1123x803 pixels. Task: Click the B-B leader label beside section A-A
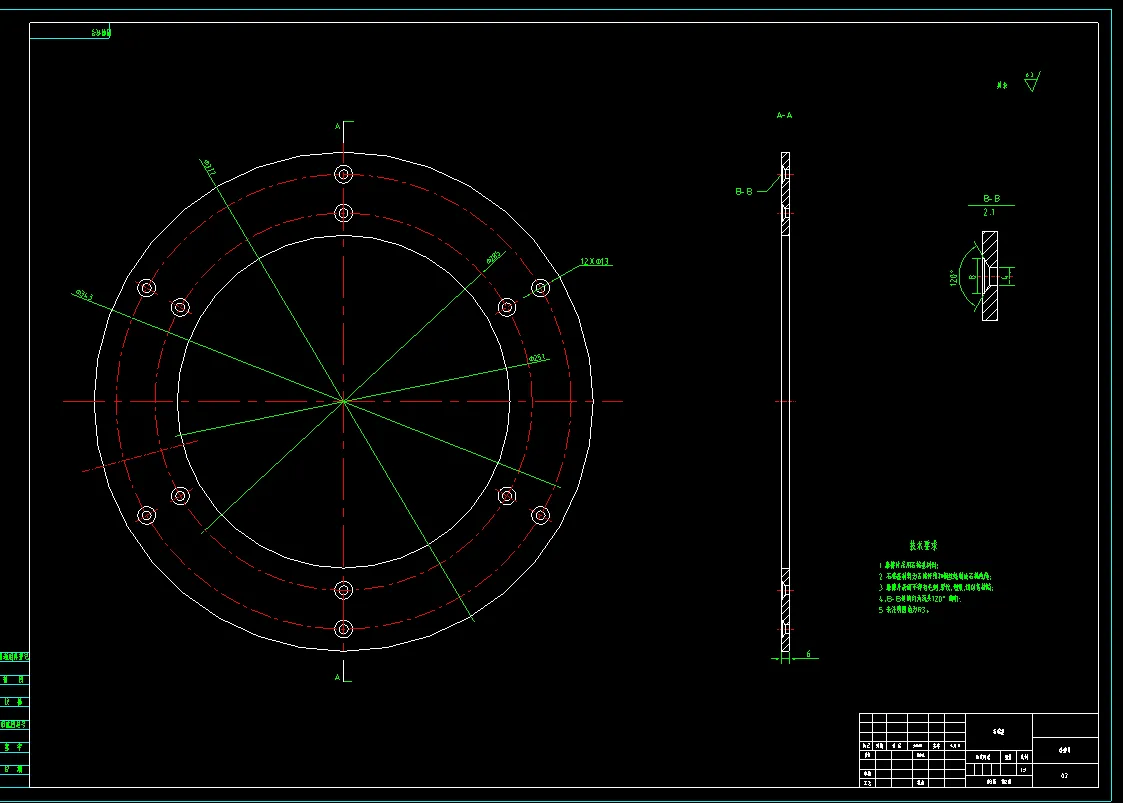(x=743, y=192)
